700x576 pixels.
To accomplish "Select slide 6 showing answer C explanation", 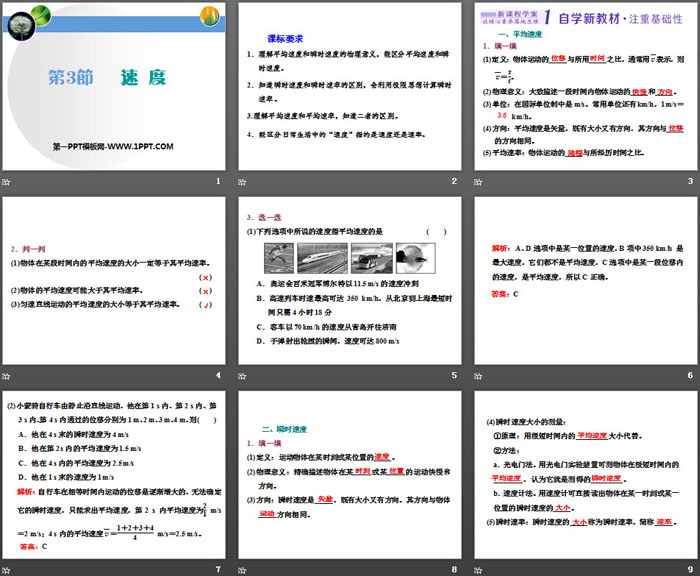I will tap(585, 282).
